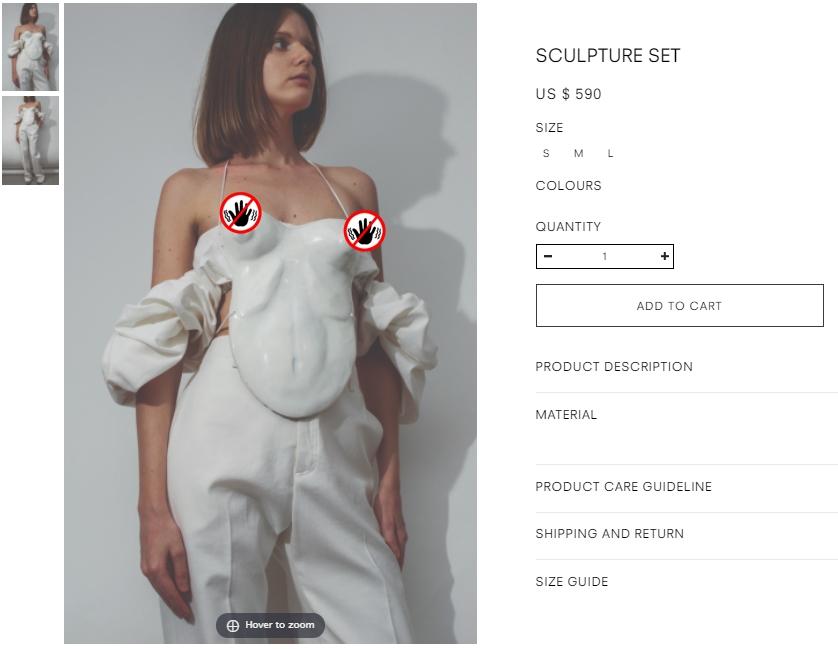Click the left no-touch hand icon
The width and height of the screenshot is (838, 649).
[241, 213]
